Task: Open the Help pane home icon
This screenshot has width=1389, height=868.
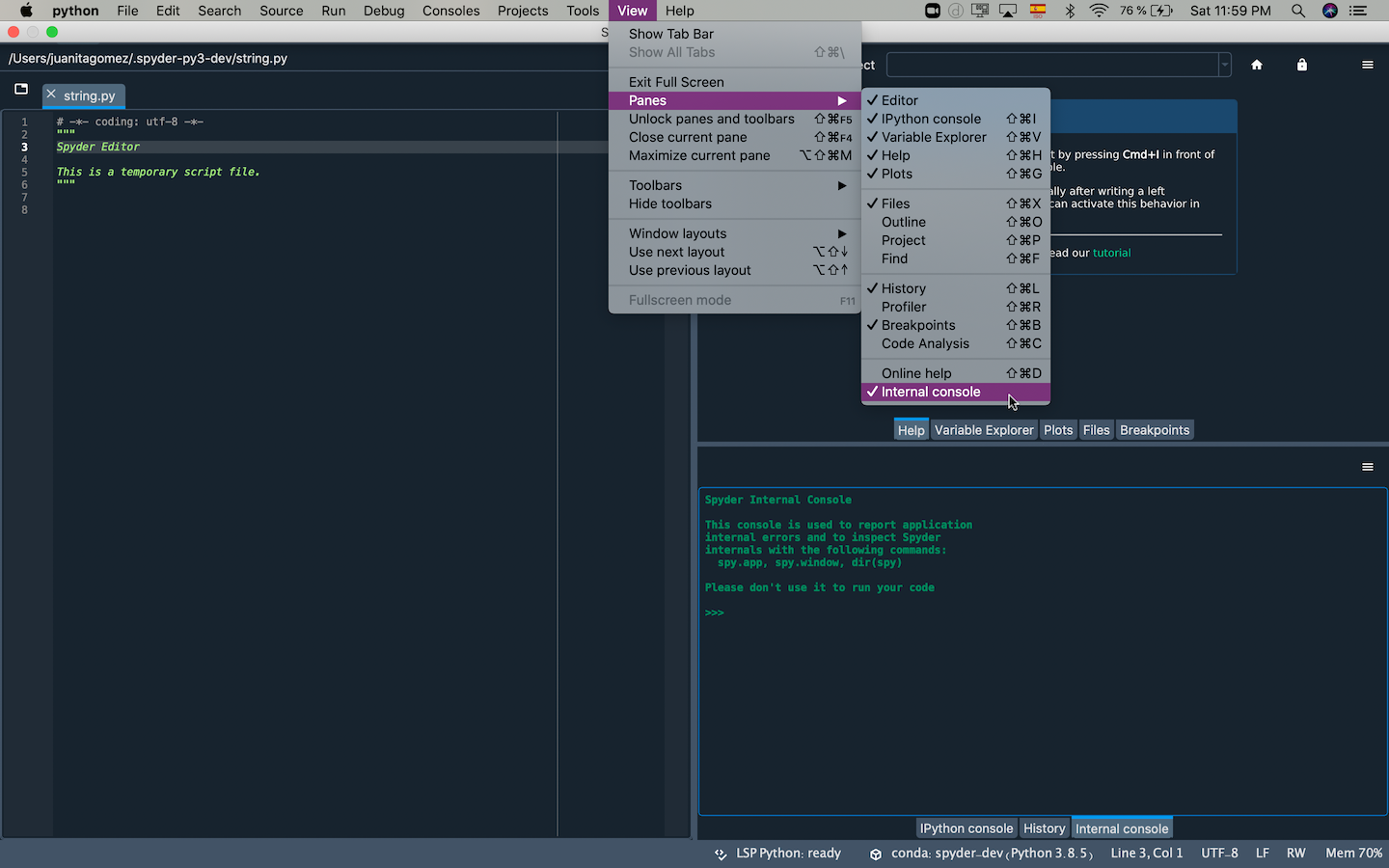Action: click(1257, 65)
